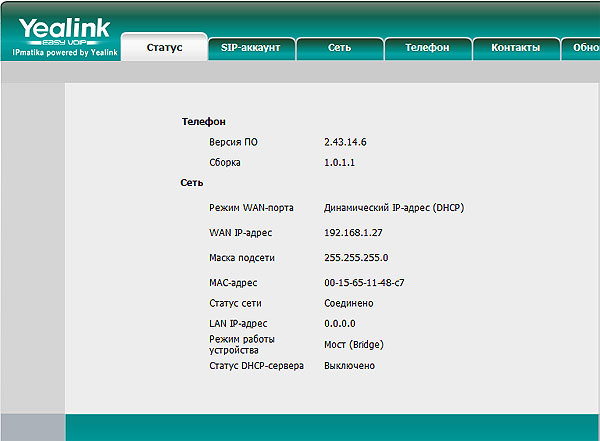
Task: Click the WAN IP address 192.168.1.27
Action: 353,233
